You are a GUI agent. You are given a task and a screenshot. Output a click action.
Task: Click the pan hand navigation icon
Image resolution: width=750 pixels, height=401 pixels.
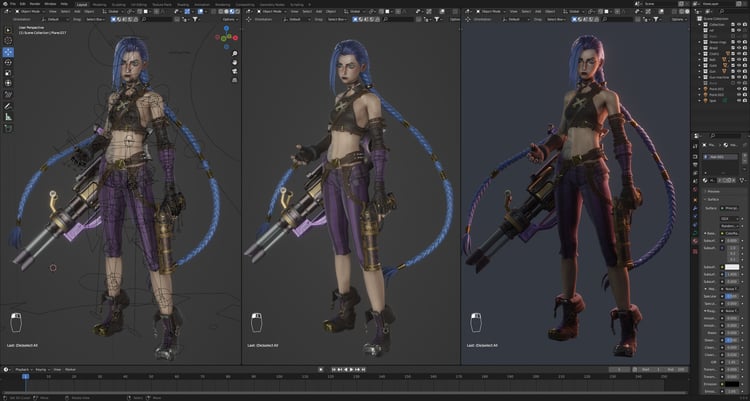(234, 62)
